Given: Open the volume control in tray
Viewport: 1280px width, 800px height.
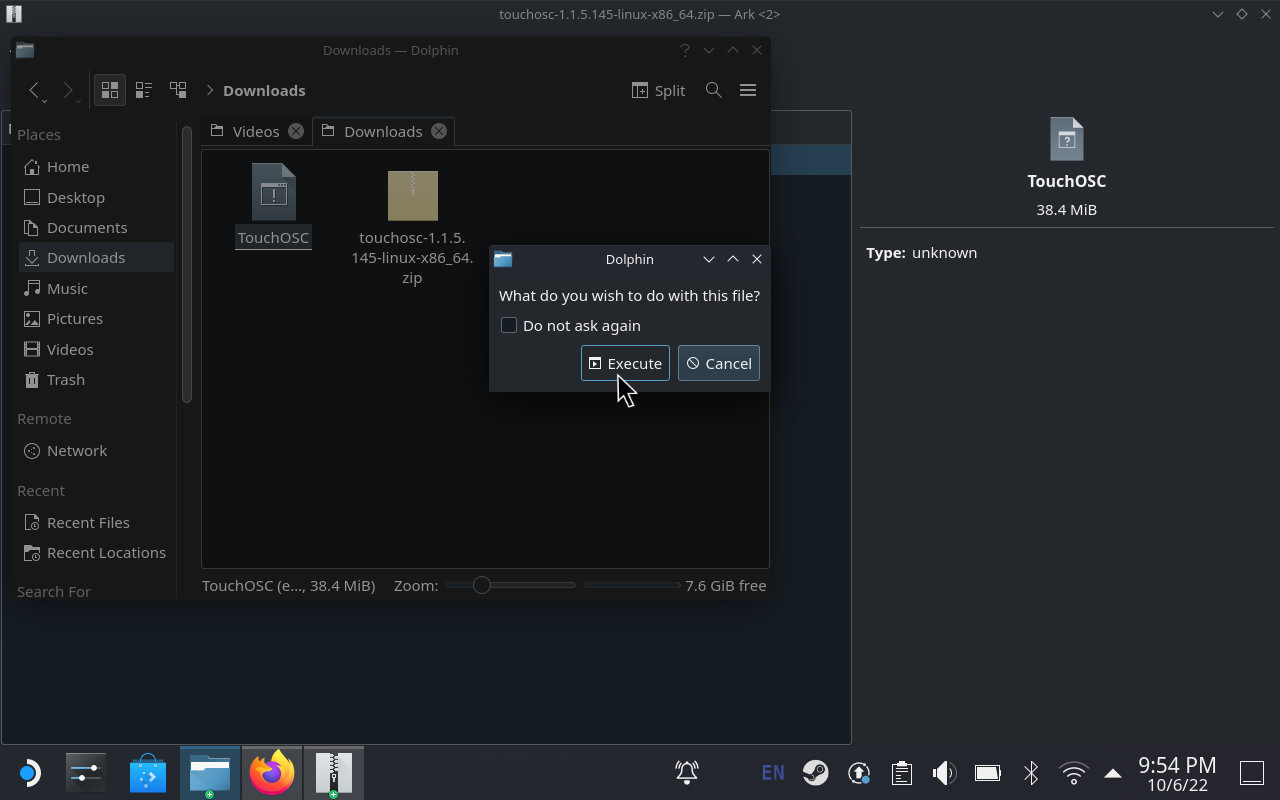Looking at the screenshot, I should (x=944, y=772).
